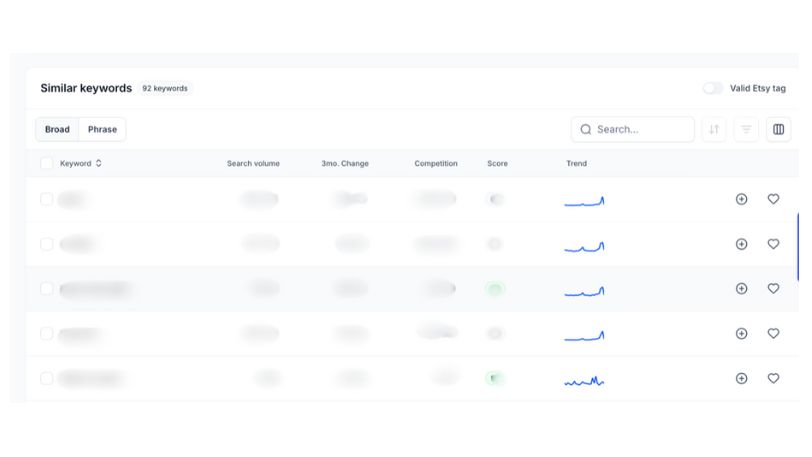Image resolution: width=812 pixels, height=457 pixels.
Task: Click the plus icon in the fourth row
Action: (741, 333)
